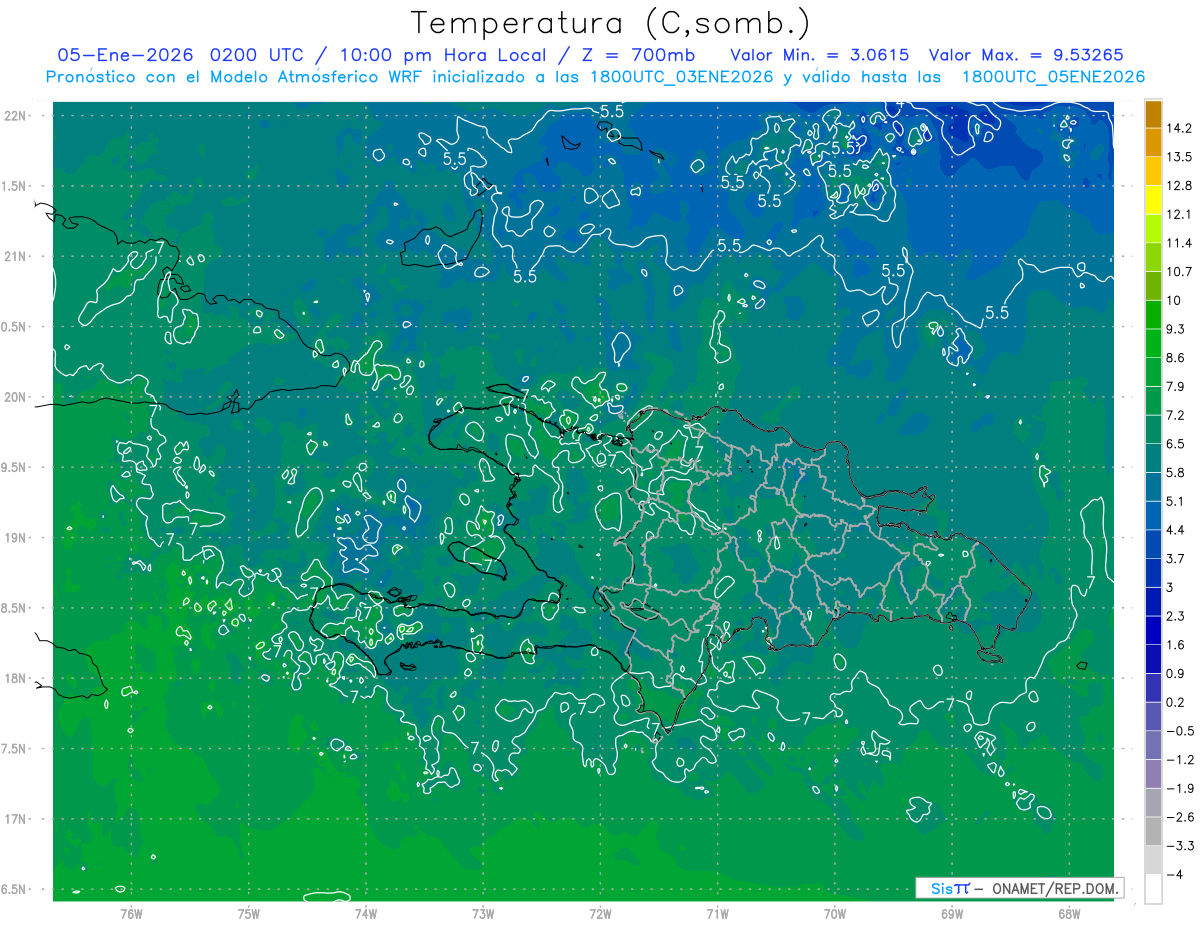This screenshot has height=927, width=1200.
Task: Click the 1.6 value on the color scale
Action: 1176,645
